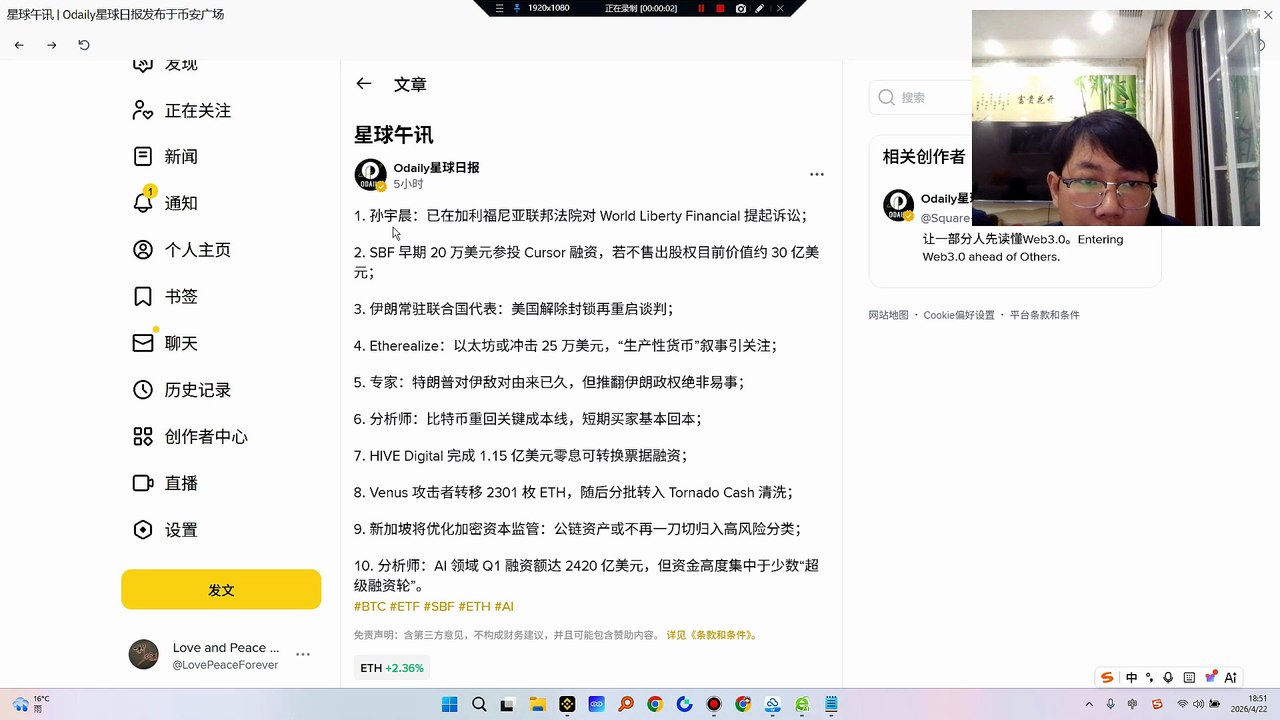The width and height of the screenshot is (1280, 720).
Task: Open the Sogou soft keyboard icon
Action: click(x=1189, y=677)
